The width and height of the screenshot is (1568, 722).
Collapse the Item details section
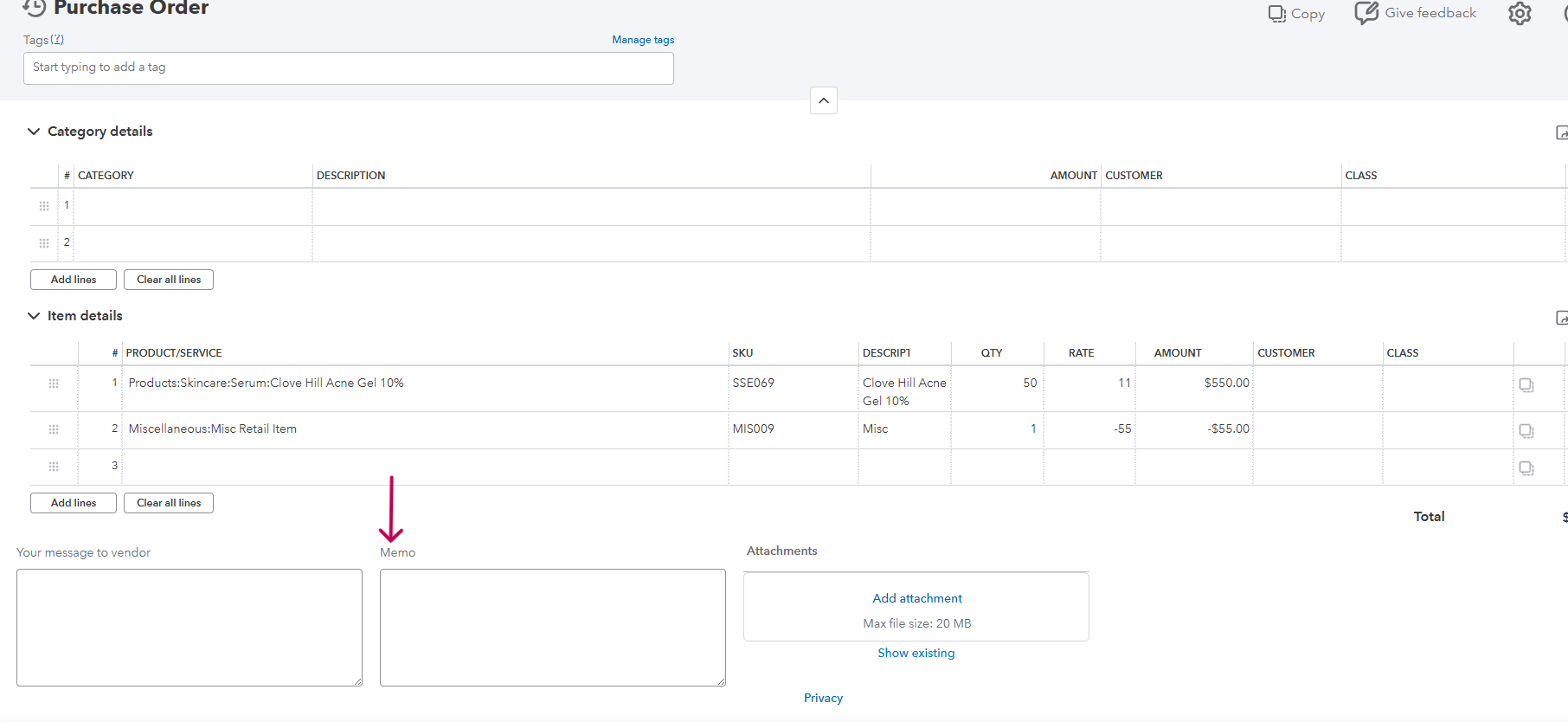(34, 316)
